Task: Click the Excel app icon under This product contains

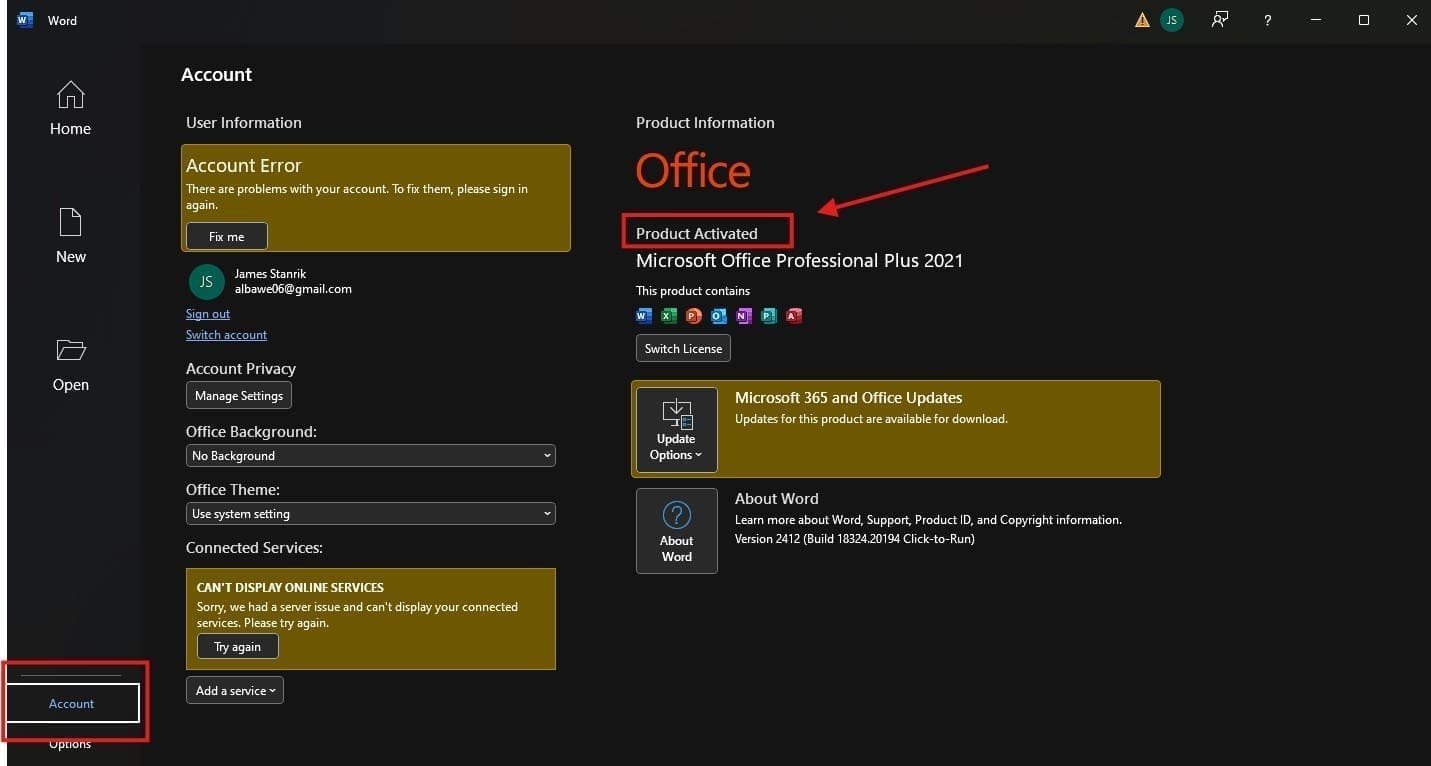Action: (669, 316)
